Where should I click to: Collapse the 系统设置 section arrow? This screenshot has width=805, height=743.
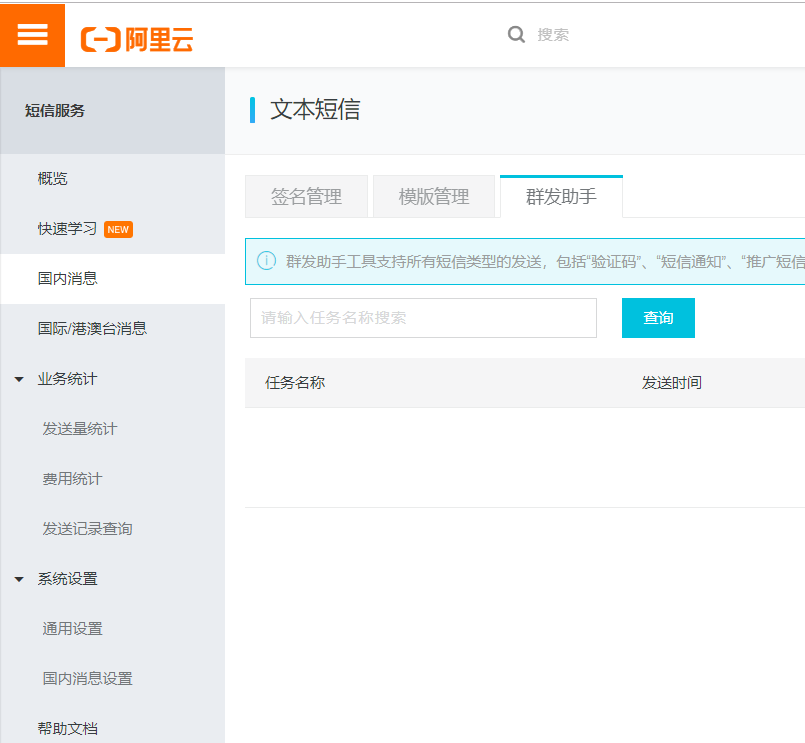(17, 578)
